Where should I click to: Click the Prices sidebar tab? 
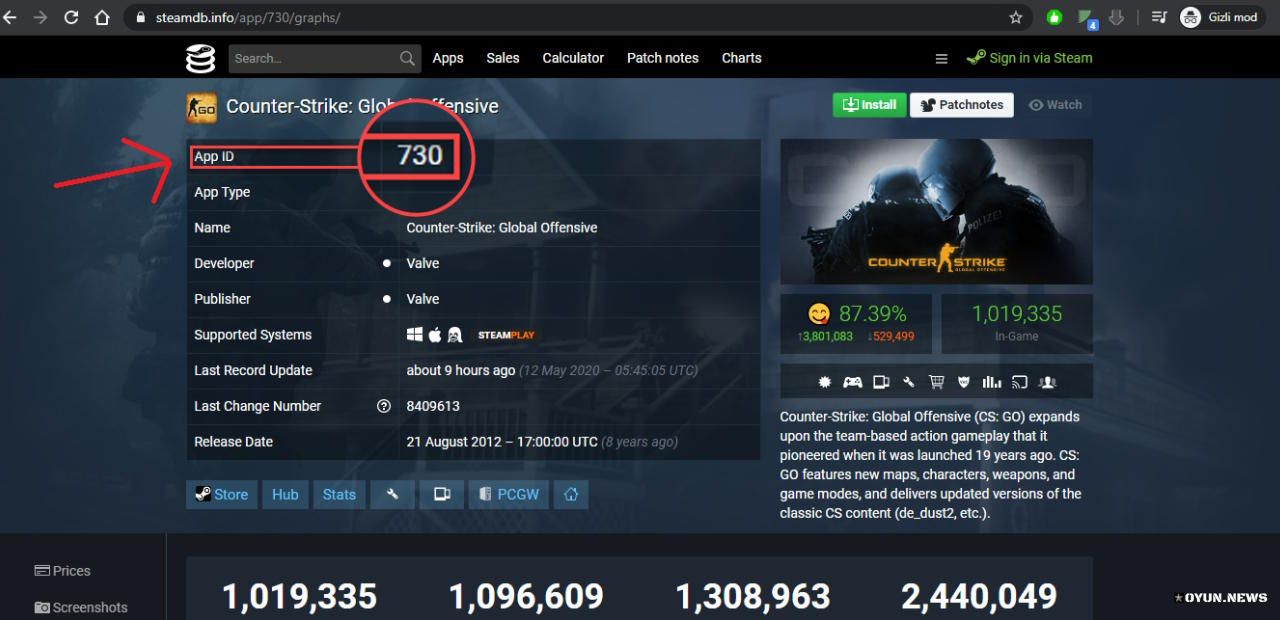coord(63,571)
